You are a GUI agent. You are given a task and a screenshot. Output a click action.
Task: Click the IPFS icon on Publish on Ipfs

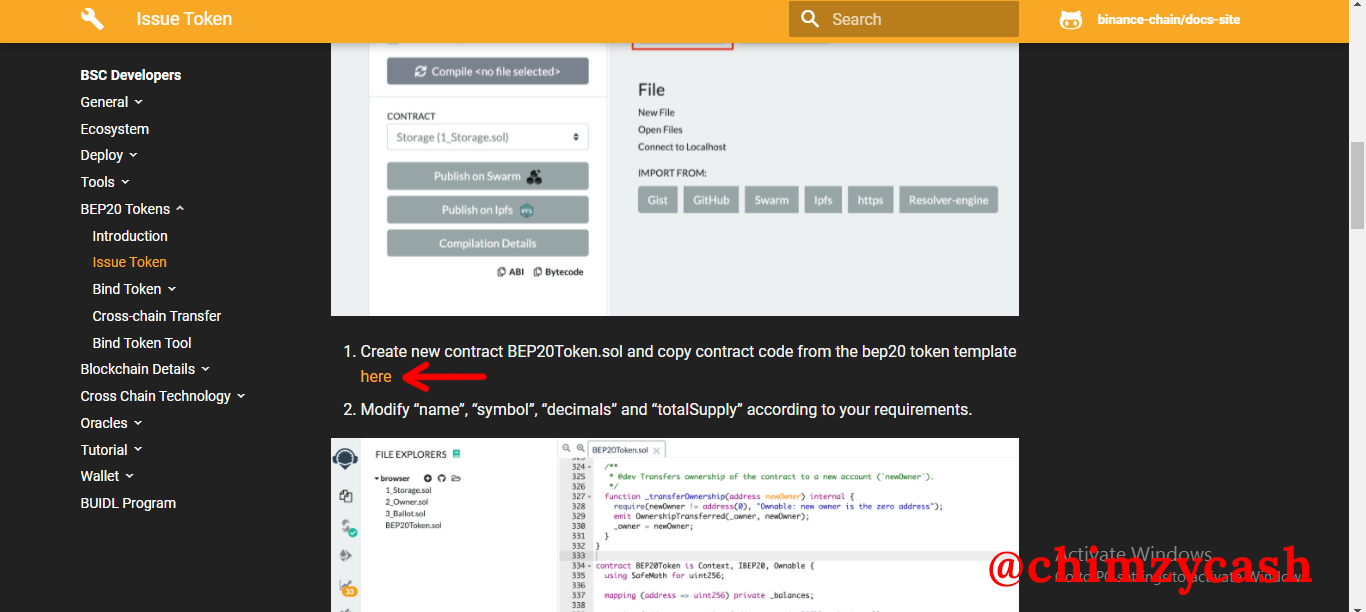tap(527, 210)
